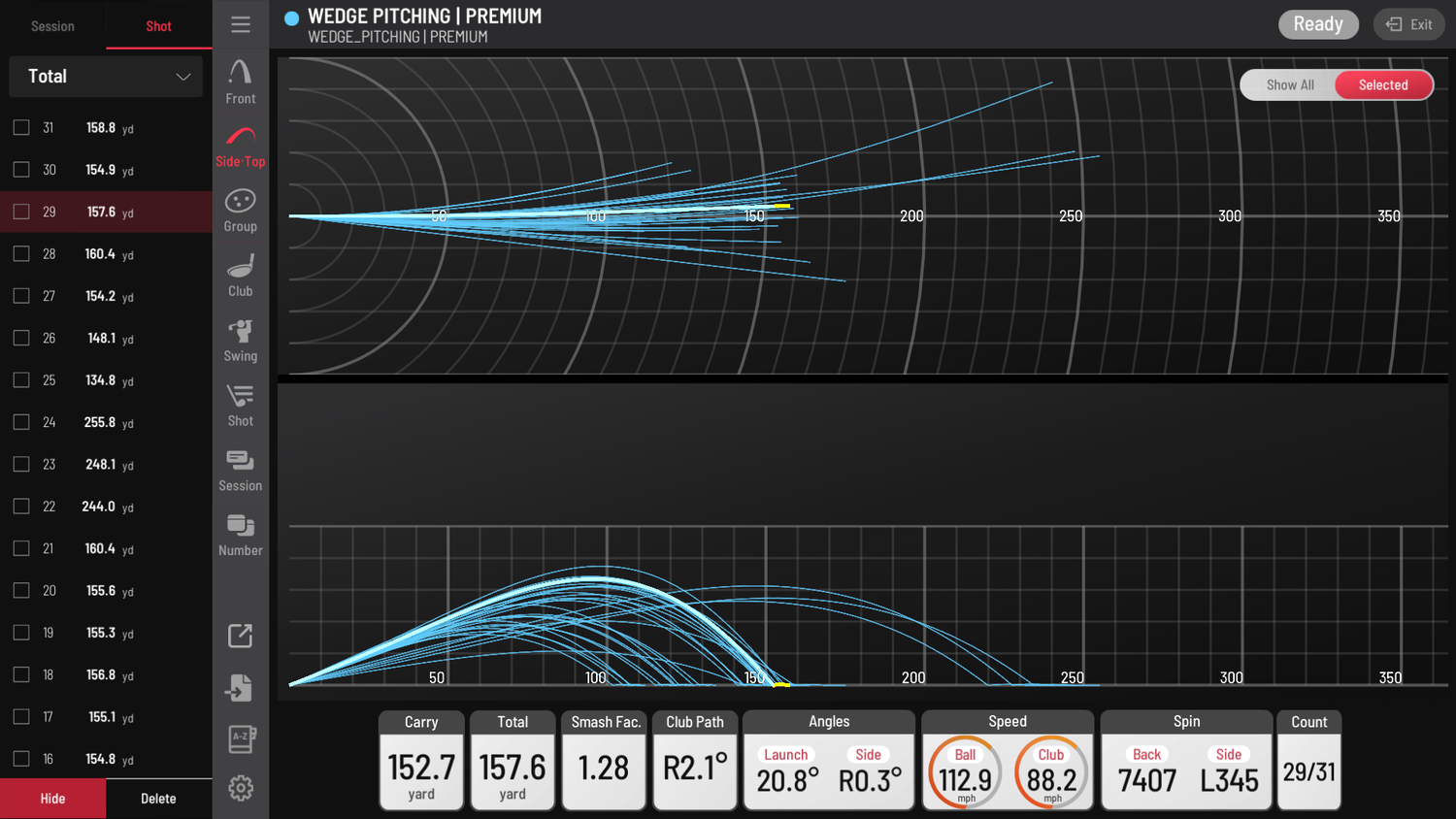1456x819 pixels.
Task: Click the Carry 152.7 yard card
Action: tap(421, 761)
